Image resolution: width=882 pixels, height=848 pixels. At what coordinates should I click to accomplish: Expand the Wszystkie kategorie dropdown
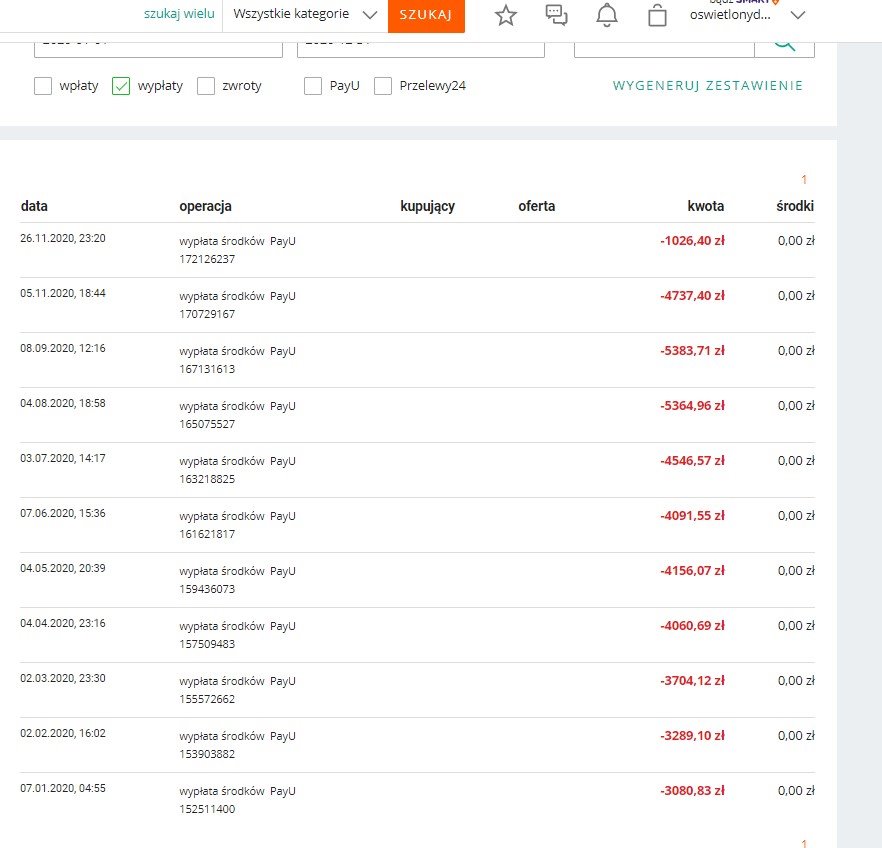[x=304, y=15]
